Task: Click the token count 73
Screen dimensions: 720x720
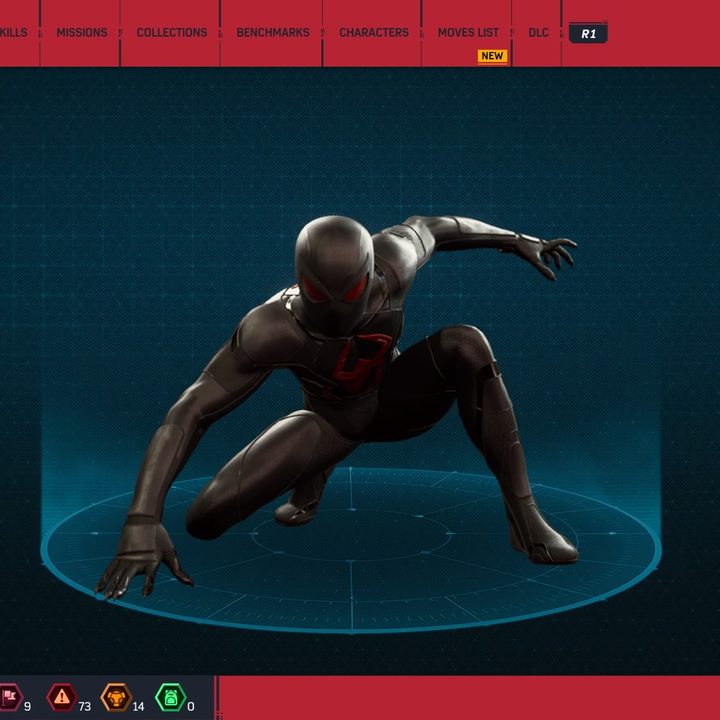Action: tap(85, 706)
